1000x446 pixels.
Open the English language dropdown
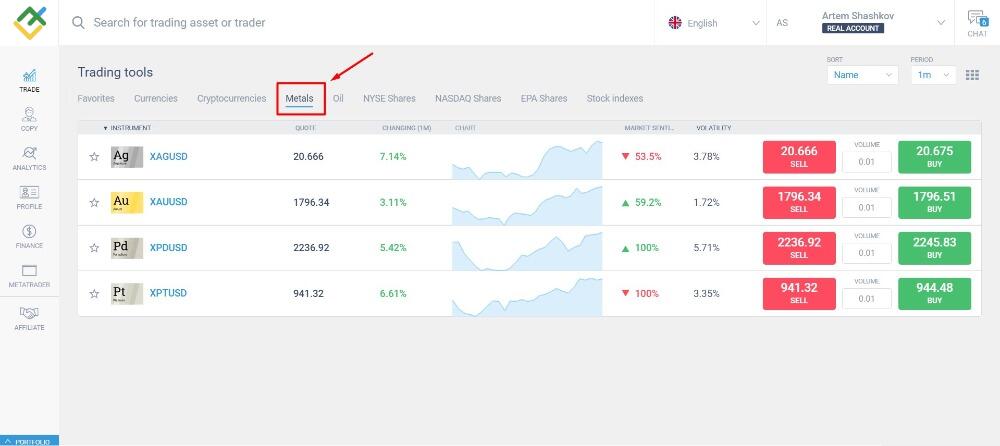714,23
